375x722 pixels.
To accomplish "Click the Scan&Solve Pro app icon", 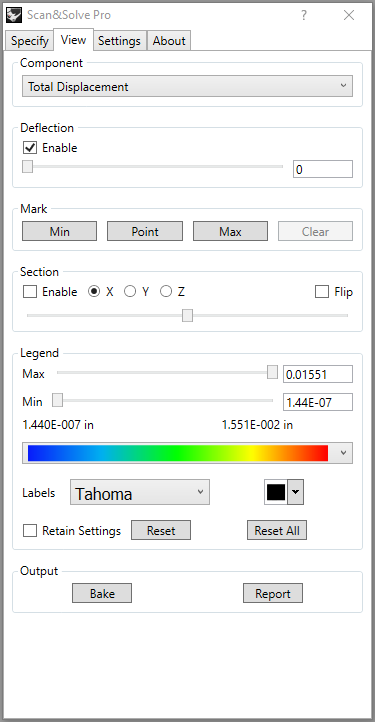I will [14, 15].
